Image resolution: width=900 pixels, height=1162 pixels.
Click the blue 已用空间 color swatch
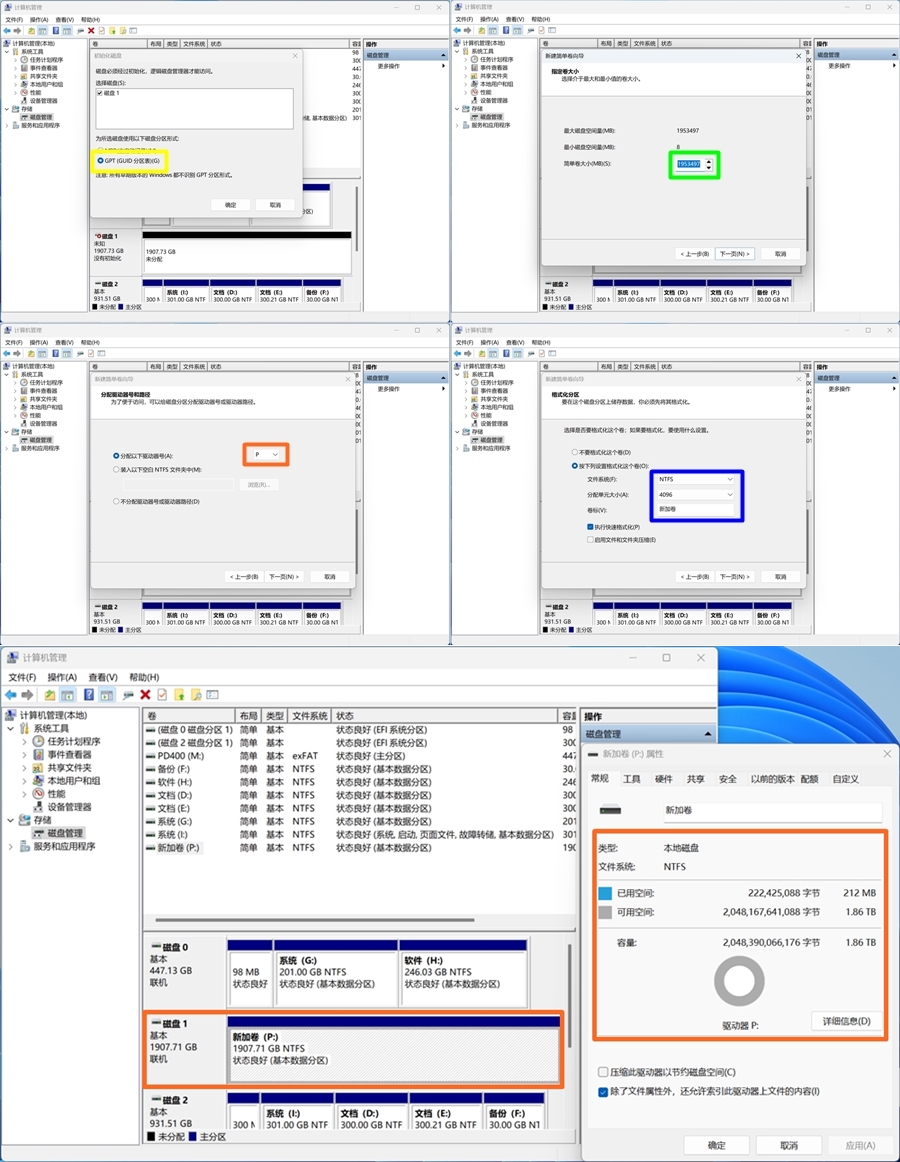605,893
